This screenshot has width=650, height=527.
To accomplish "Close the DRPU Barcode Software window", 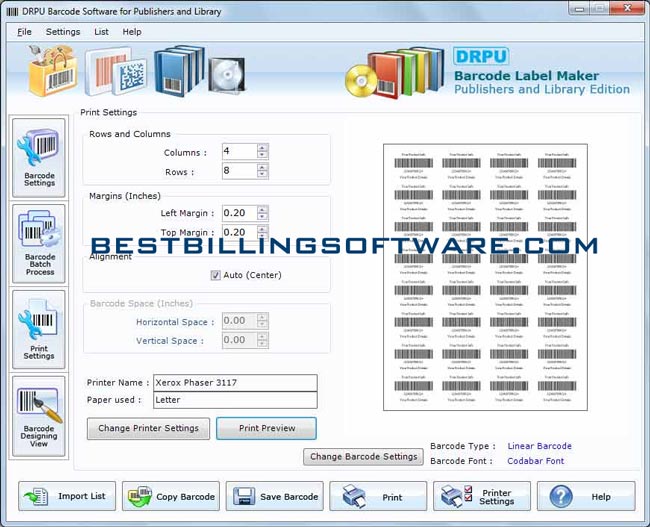I will 627,8.
